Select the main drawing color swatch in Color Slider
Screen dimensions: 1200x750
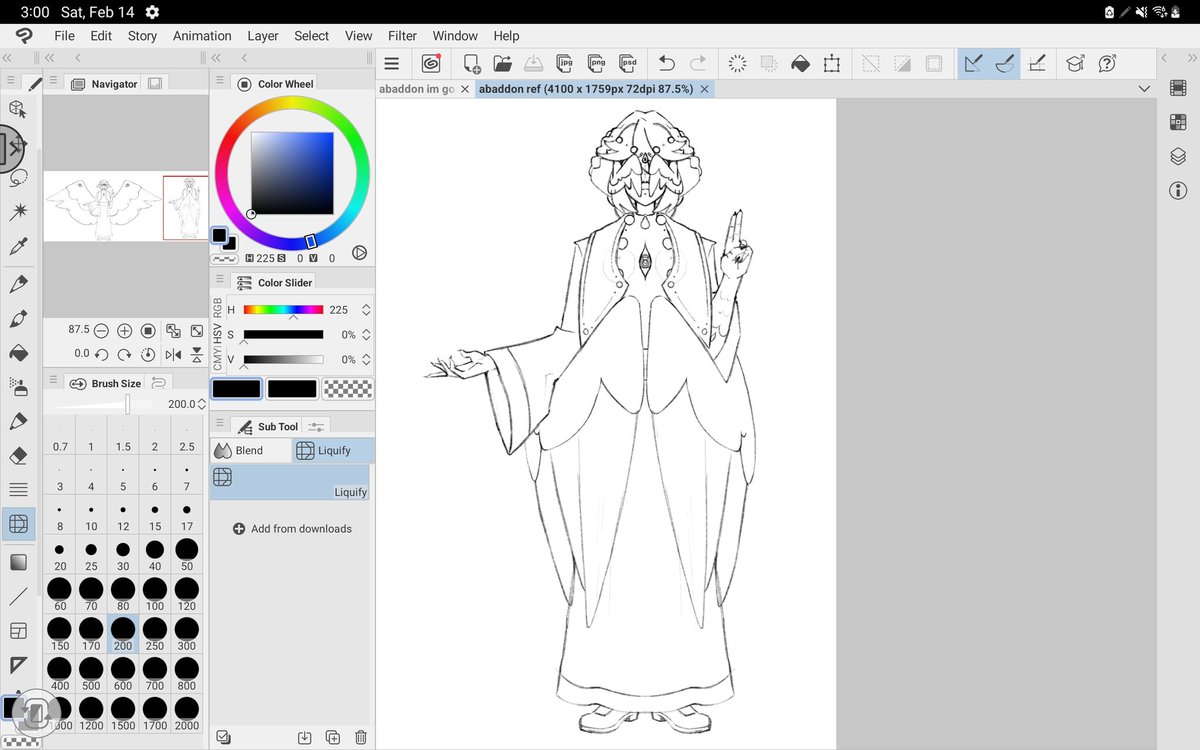click(236, 389)
